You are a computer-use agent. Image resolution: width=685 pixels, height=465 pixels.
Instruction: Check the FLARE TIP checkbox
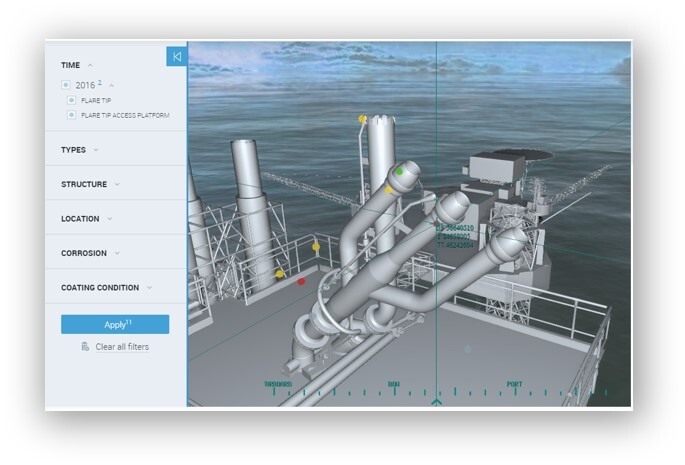(72, 100)
